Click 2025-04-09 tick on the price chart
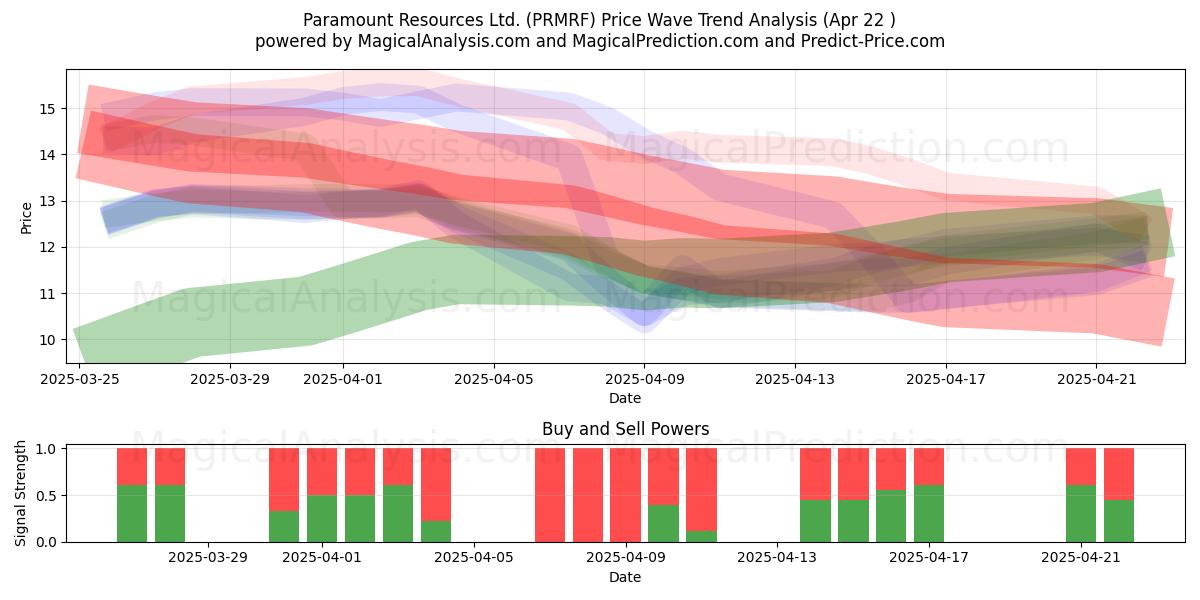 (x=644, y=379)
